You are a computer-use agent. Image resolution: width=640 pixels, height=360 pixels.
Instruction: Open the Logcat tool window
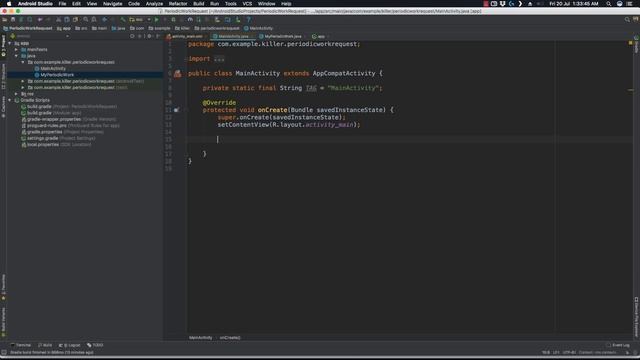69,345
